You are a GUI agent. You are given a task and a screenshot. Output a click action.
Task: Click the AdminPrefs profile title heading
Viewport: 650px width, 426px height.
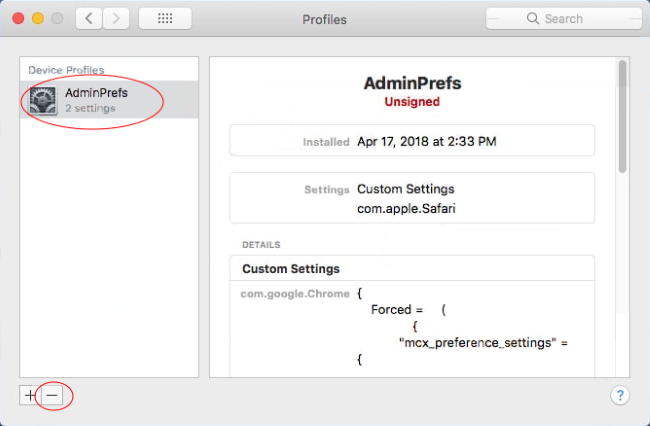[x=411, y=84]
